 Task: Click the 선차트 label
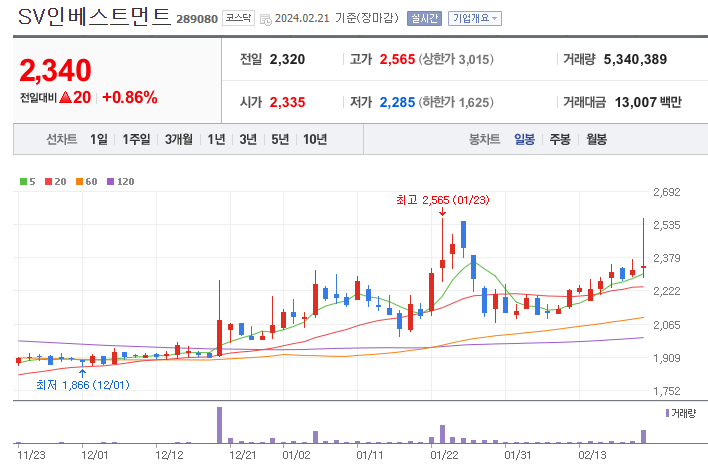(61, 139)
